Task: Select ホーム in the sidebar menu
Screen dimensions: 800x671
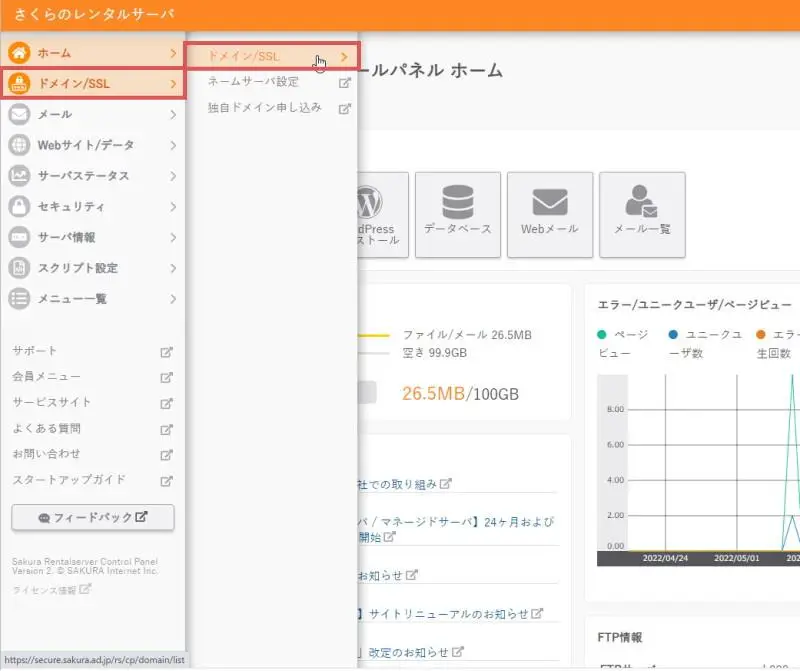Action: (92, 53)
